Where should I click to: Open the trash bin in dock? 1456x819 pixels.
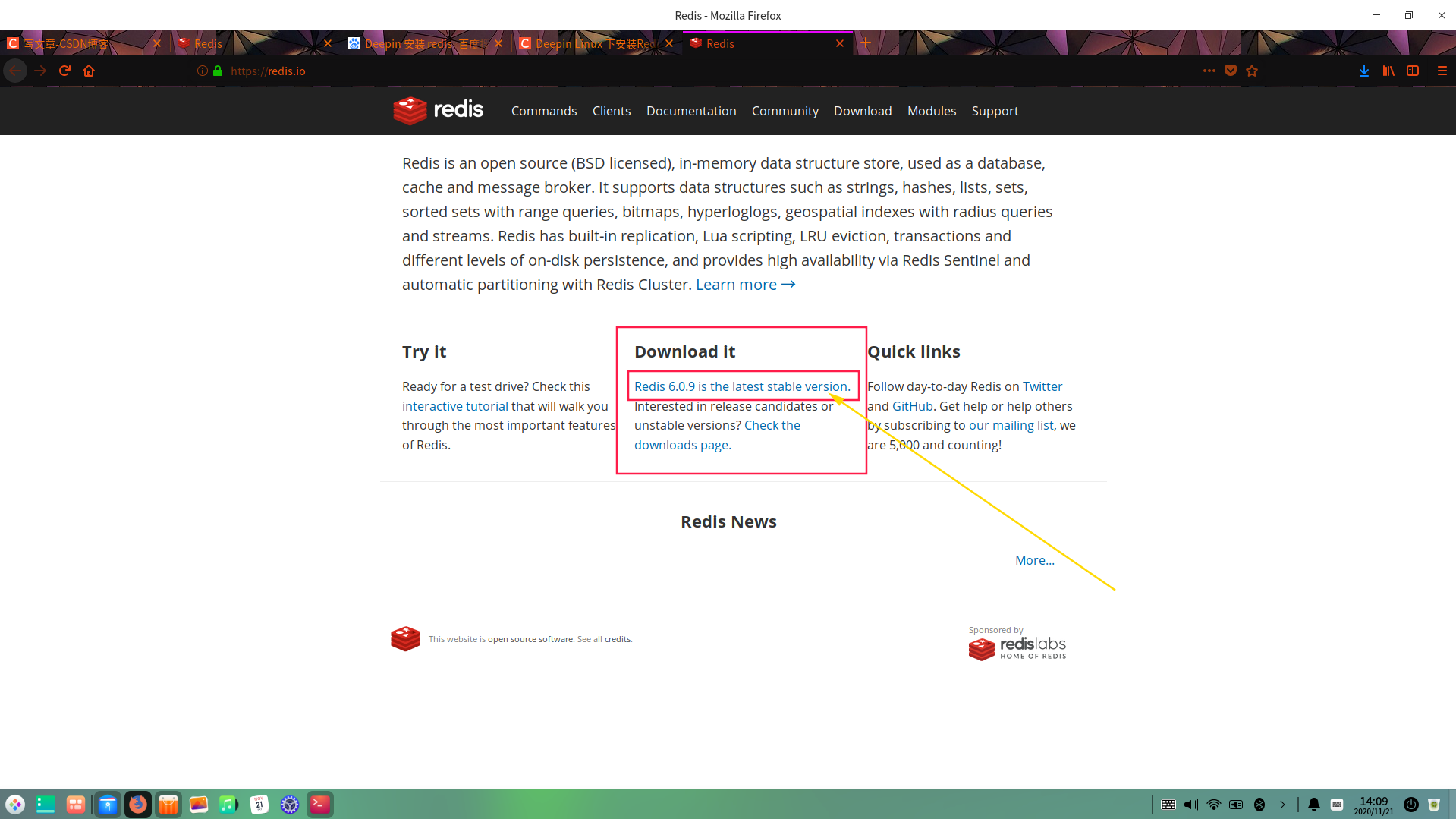(x=1434, y=805)
